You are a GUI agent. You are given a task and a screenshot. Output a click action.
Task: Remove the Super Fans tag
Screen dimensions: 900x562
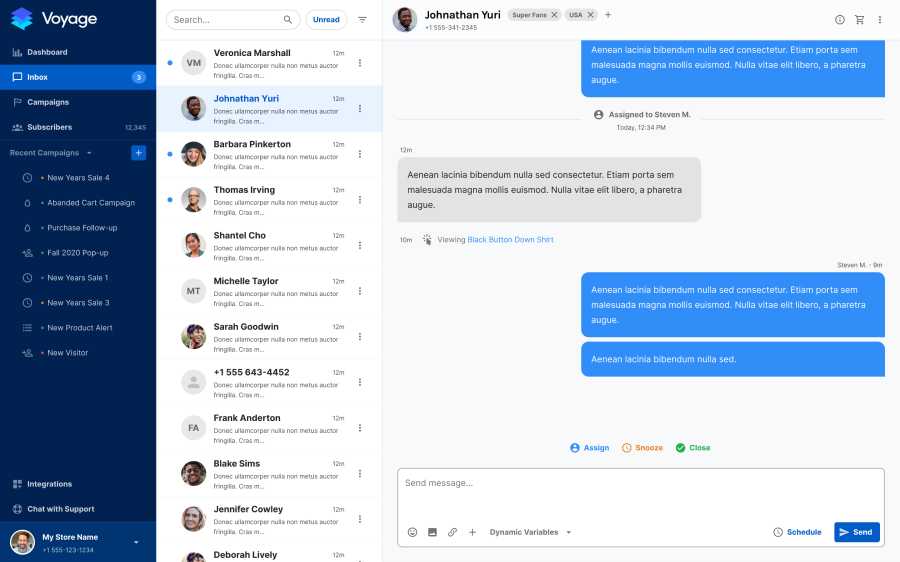(x=554, y=15)
